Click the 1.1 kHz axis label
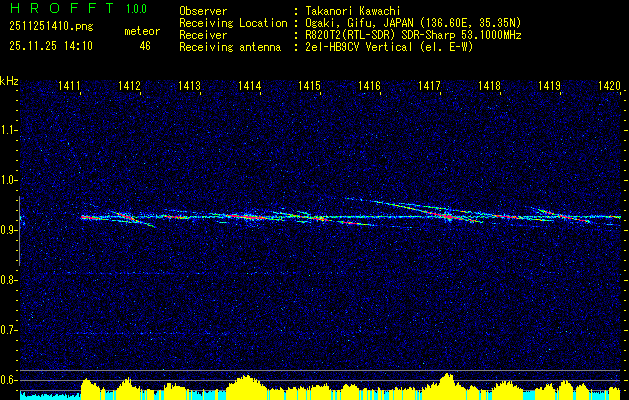The image size is (629, 400). pos(8,130)
